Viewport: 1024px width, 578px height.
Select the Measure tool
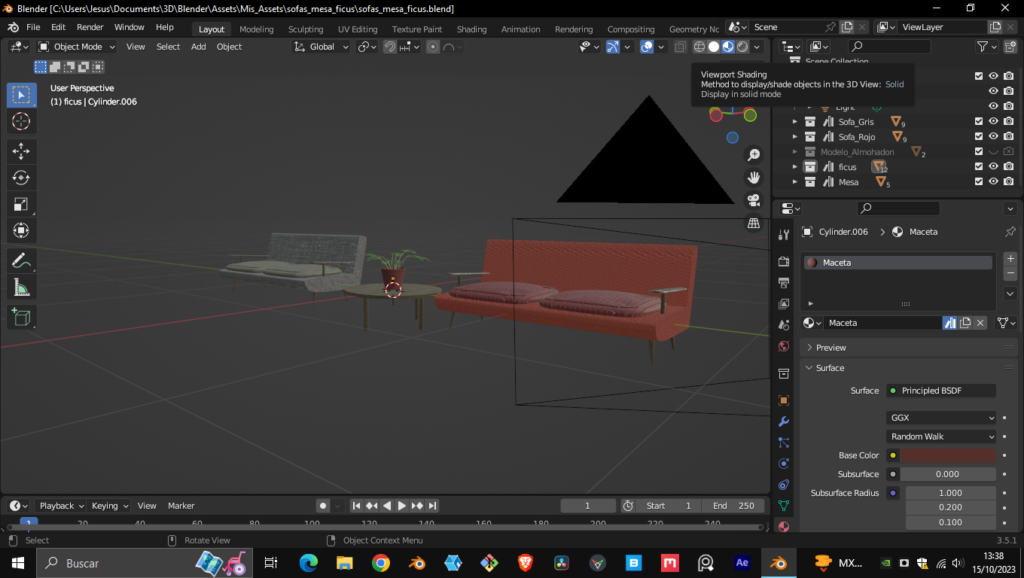(x=21, y=287)
